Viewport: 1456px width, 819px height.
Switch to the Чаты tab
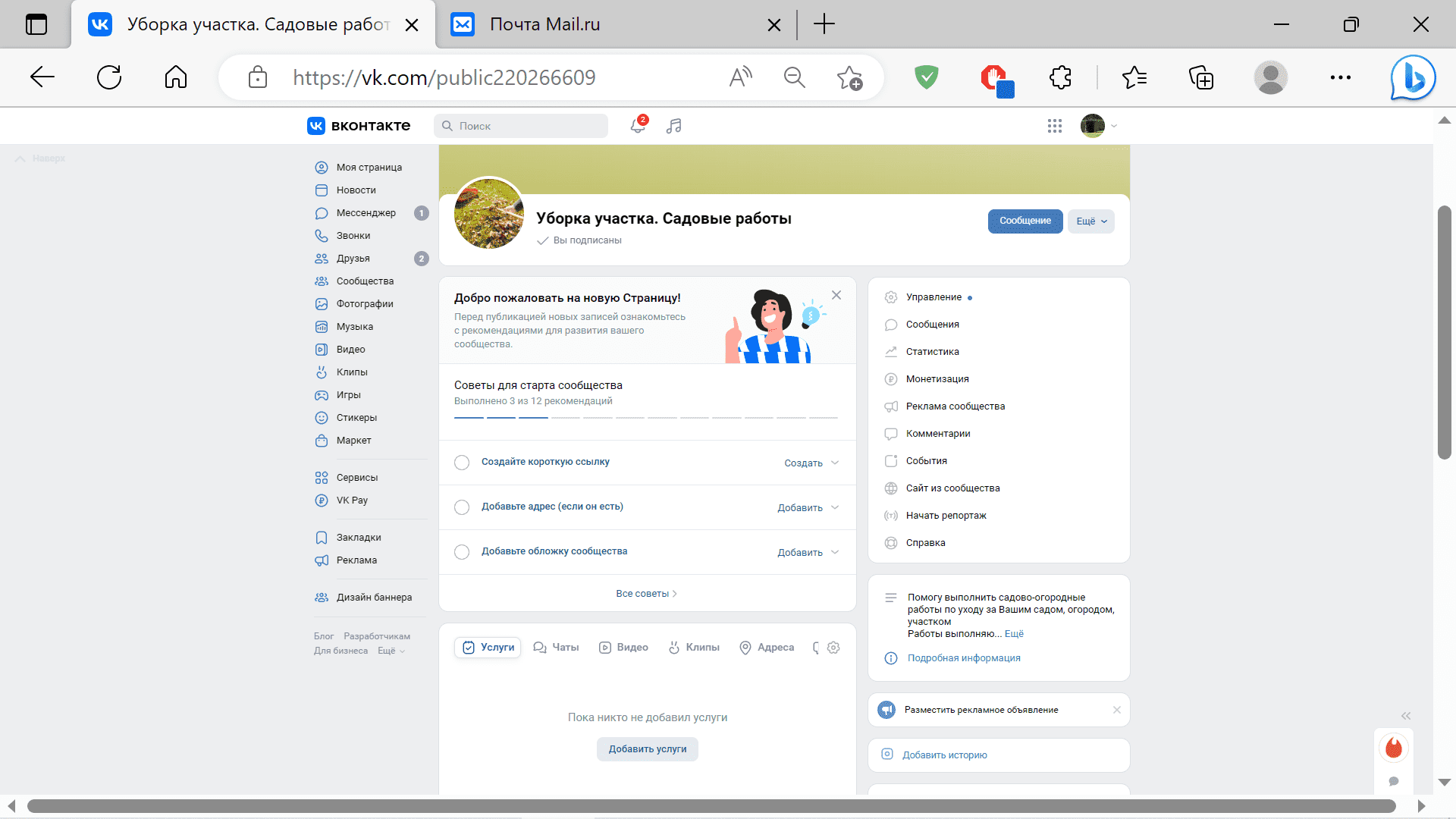tap(556, 648)
